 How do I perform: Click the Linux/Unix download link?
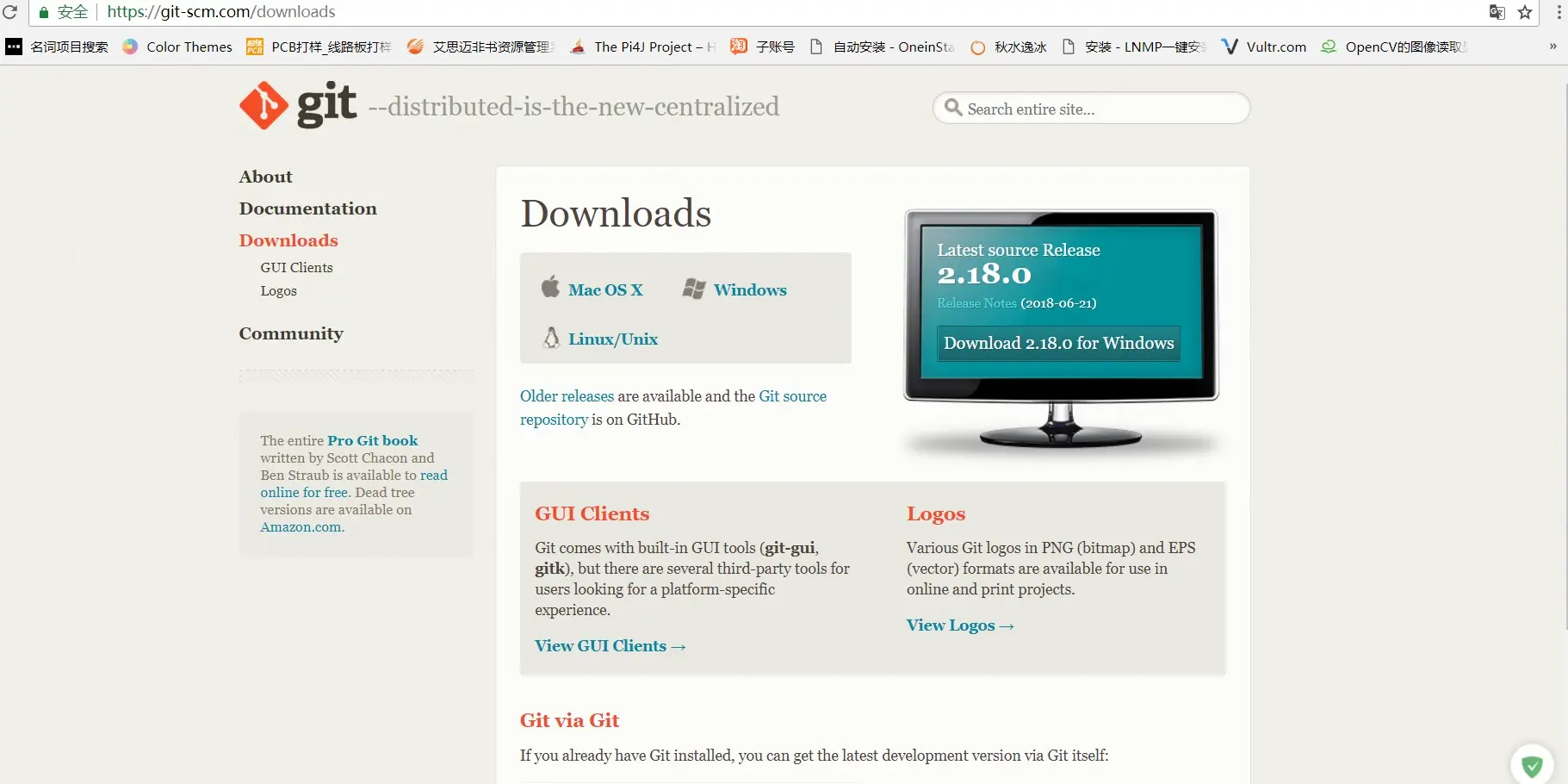[613, 339]
